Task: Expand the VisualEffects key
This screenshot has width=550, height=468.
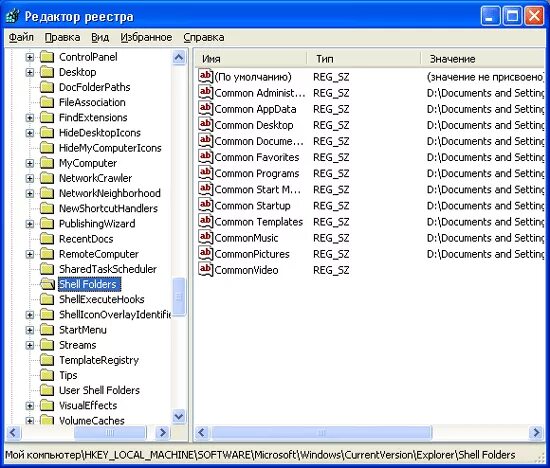Action: (x=30, y=406)
